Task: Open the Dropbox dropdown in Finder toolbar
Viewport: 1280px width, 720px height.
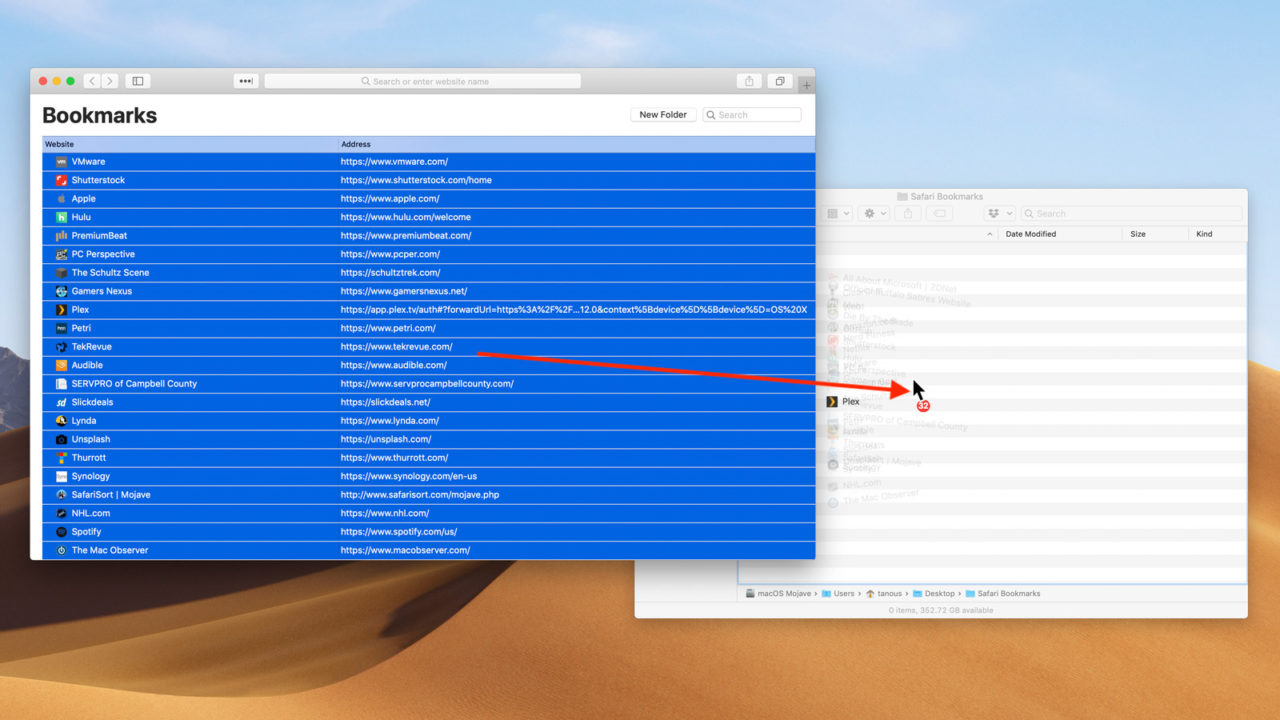Action: [998, 213]
